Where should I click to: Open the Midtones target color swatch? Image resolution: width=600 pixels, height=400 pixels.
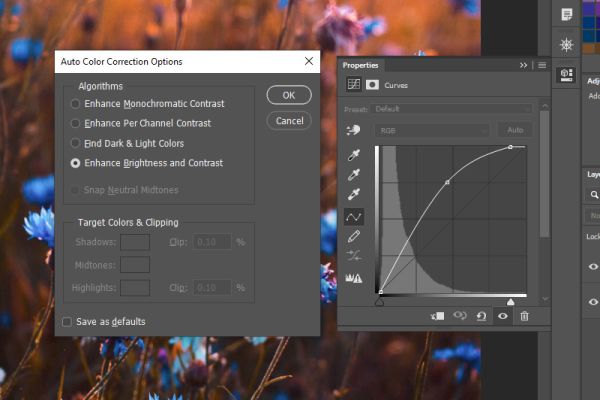tap(135, 265)
